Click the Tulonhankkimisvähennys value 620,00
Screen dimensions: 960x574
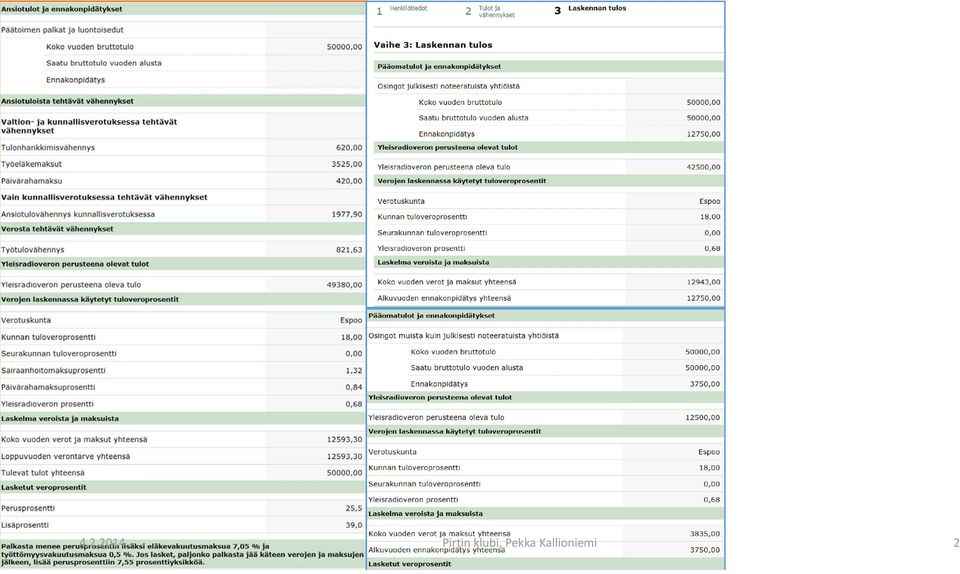pos(349,147)
